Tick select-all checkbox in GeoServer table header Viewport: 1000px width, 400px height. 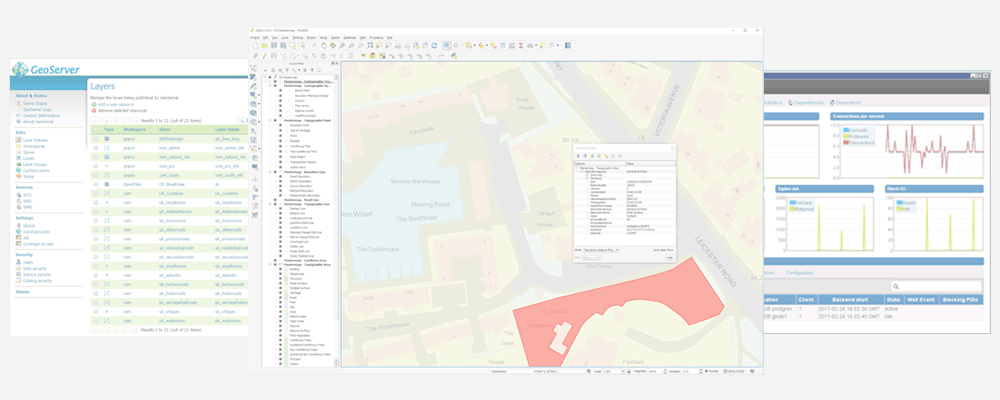(x=96, y=130)
